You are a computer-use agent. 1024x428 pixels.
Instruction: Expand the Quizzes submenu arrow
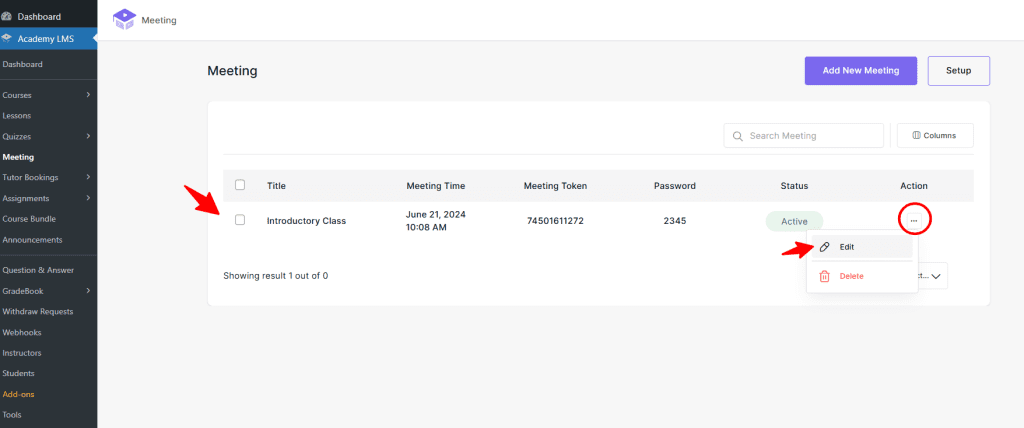(x=88, y=136)
